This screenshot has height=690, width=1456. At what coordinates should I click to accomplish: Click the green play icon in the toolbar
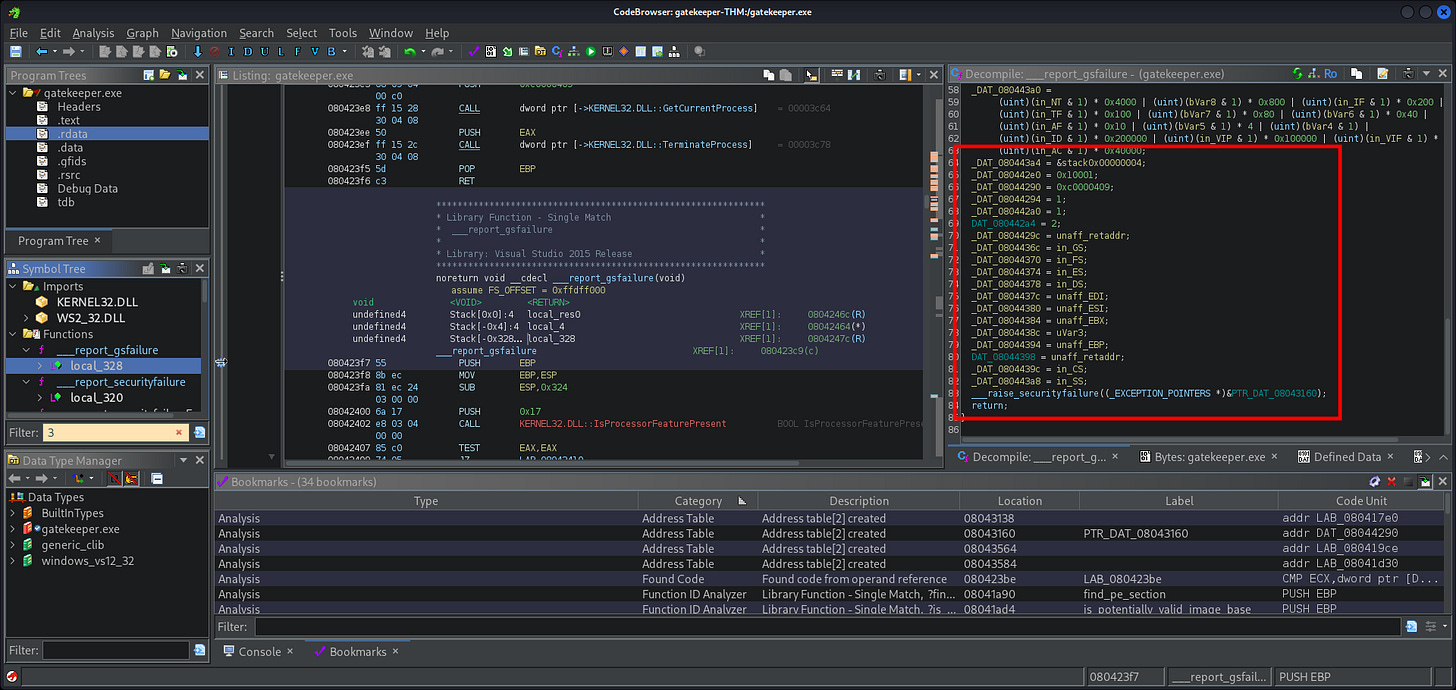click(x=591, y=51)
